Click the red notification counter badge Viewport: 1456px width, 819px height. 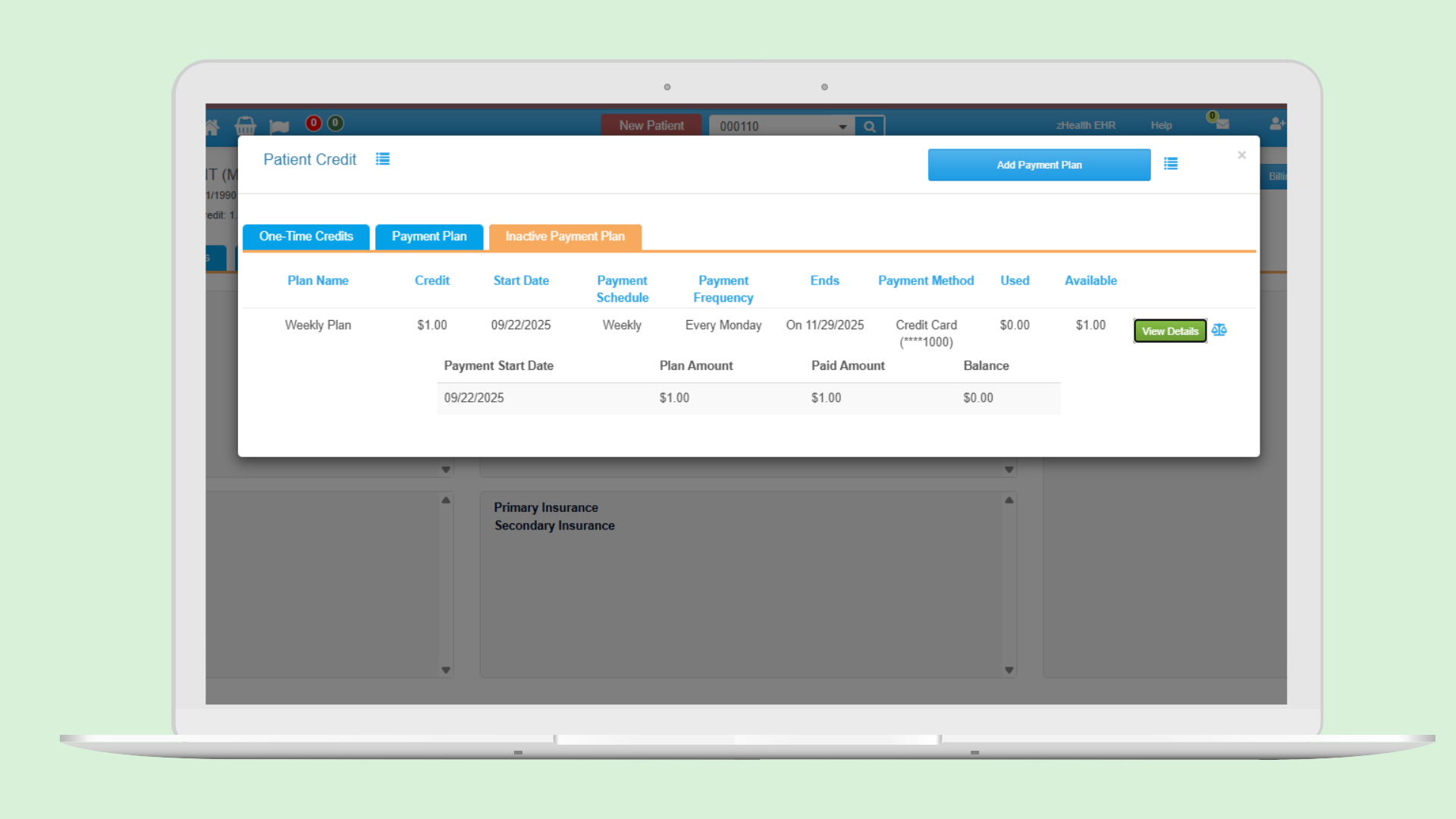click(x=313, y=123)
